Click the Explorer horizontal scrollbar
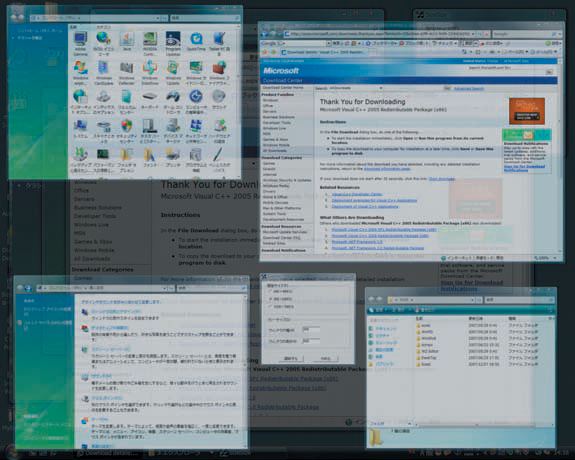This screenshot has height=460, width=575. 484,424
